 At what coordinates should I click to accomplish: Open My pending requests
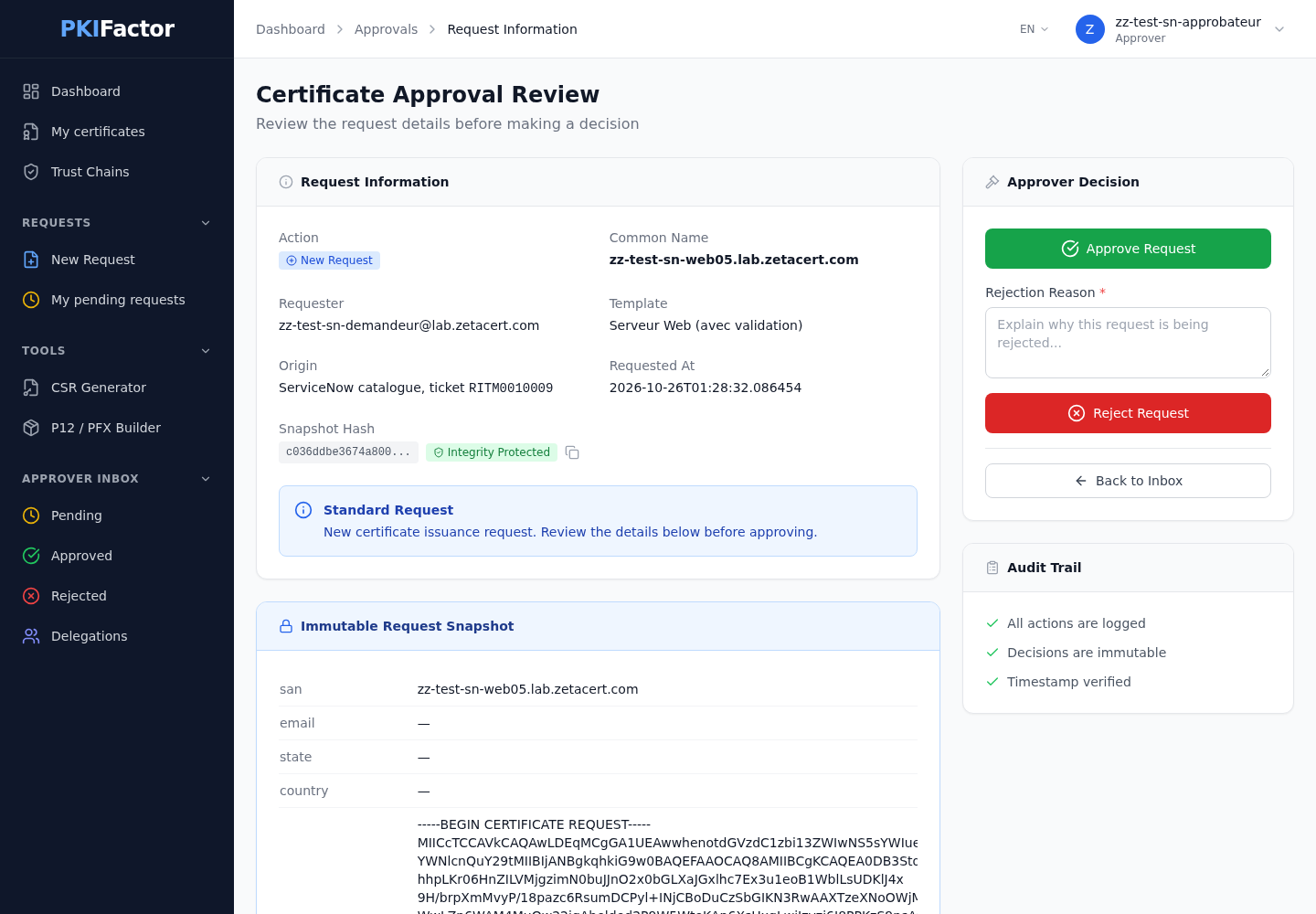click(117, 300)
